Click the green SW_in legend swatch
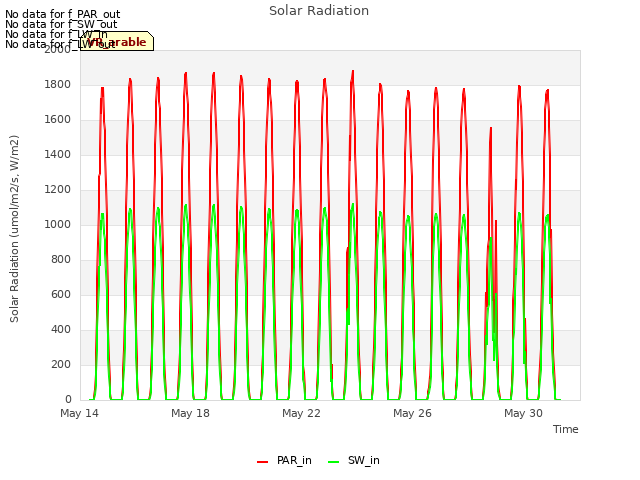 (333, 462)
